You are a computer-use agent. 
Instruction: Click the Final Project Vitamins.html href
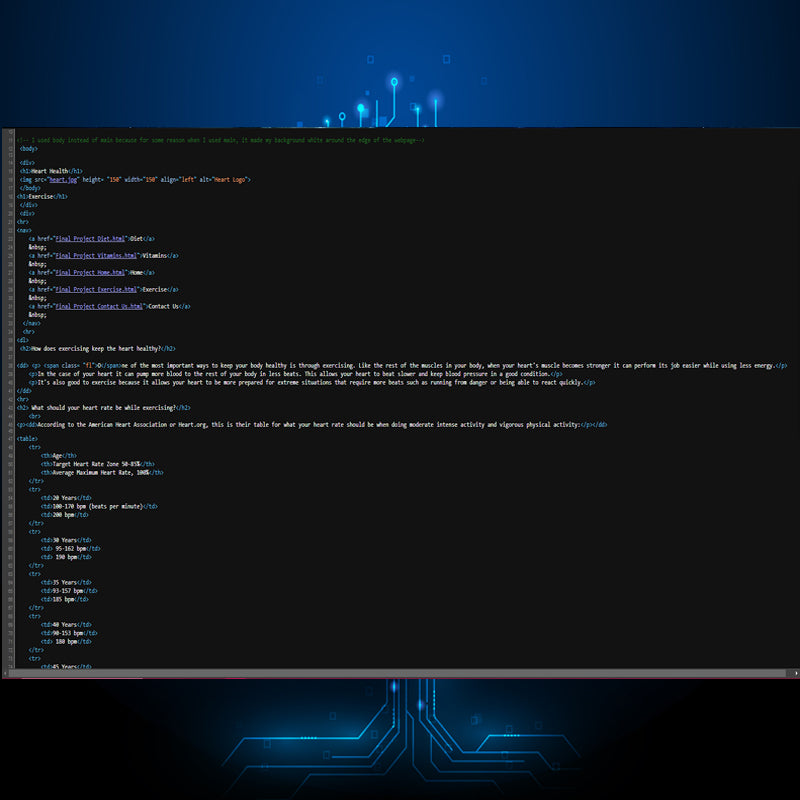pyautogui.click(x=97, y=255)
